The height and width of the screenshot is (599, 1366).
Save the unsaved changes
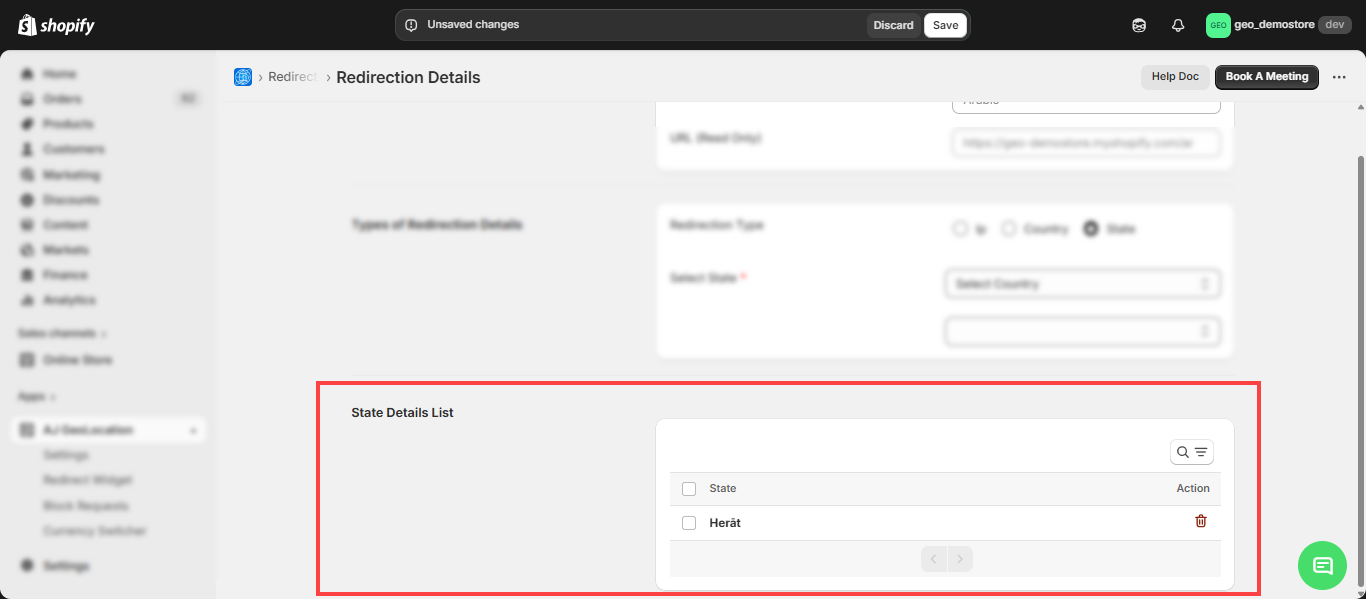click(x=945, y=25)
